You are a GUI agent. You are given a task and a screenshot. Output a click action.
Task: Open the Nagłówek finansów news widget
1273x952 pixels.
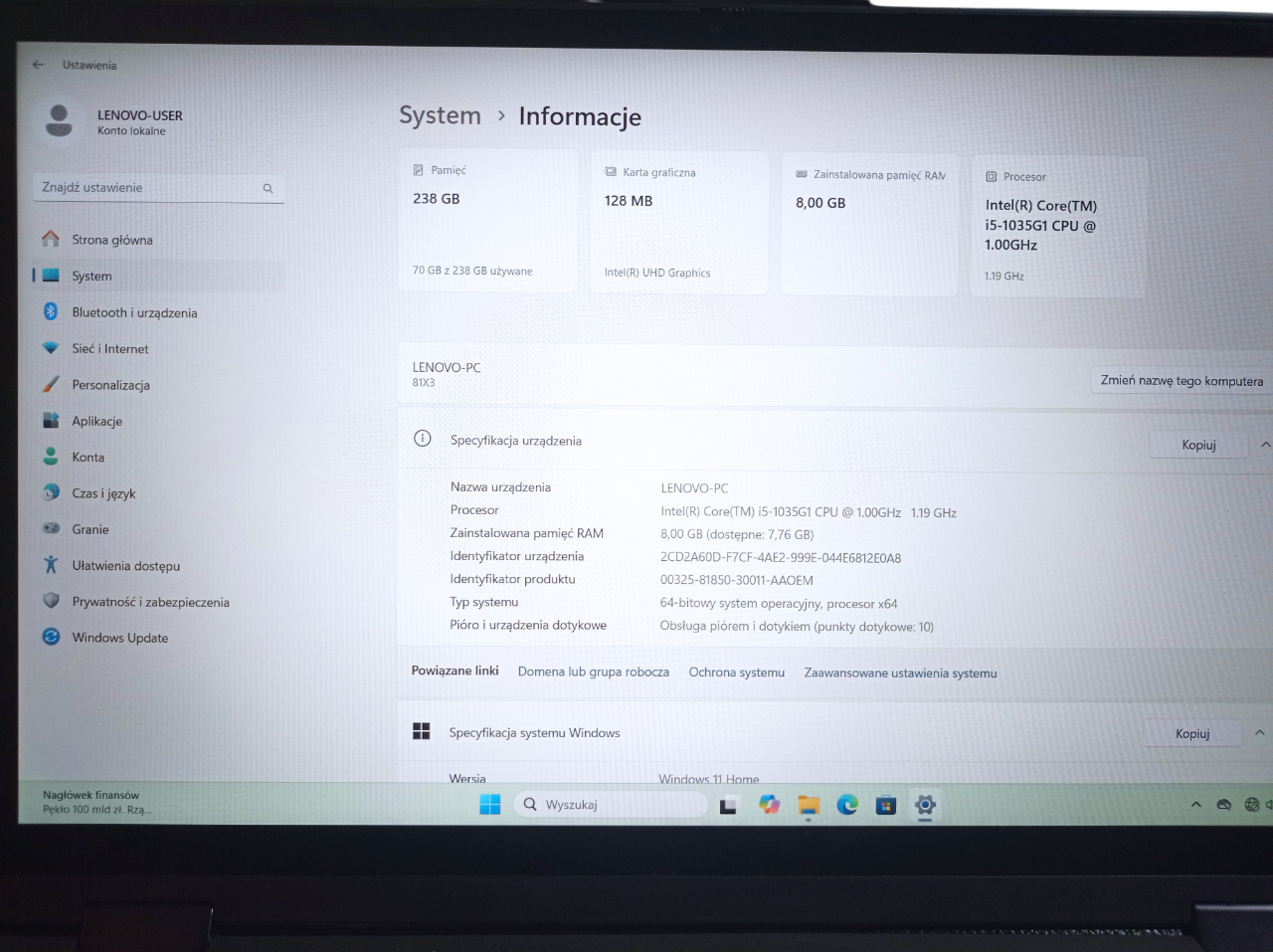click(x=97, y=802)
